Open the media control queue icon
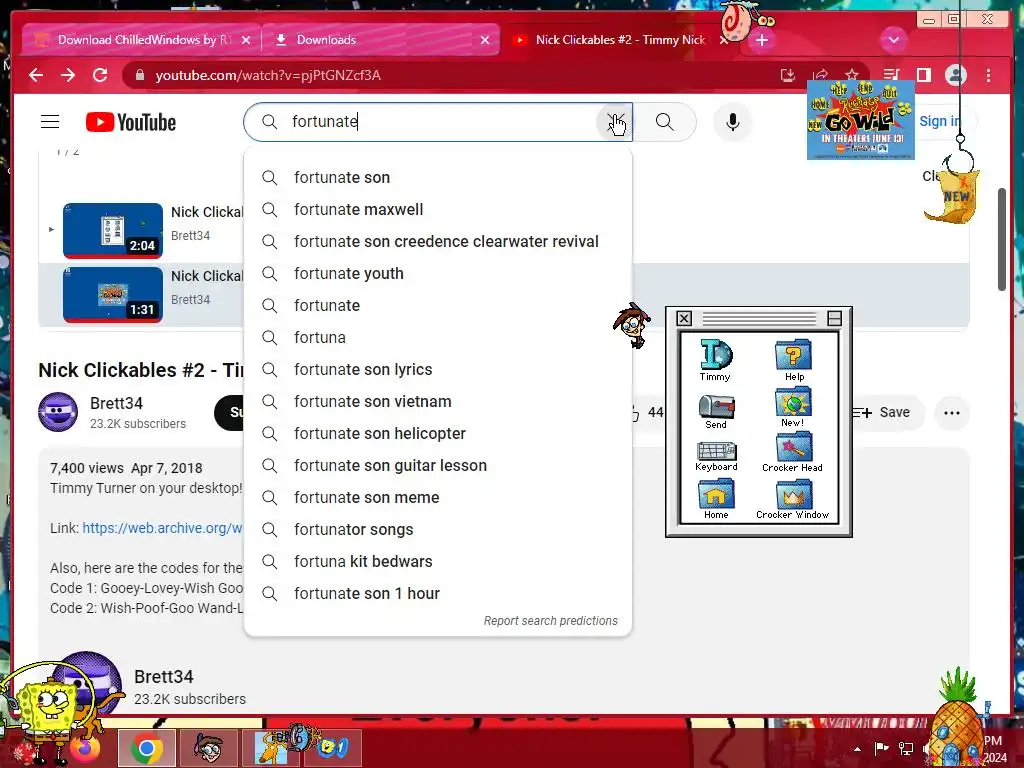Viewport: 1024px width, 768px height. tap(891, 75)
